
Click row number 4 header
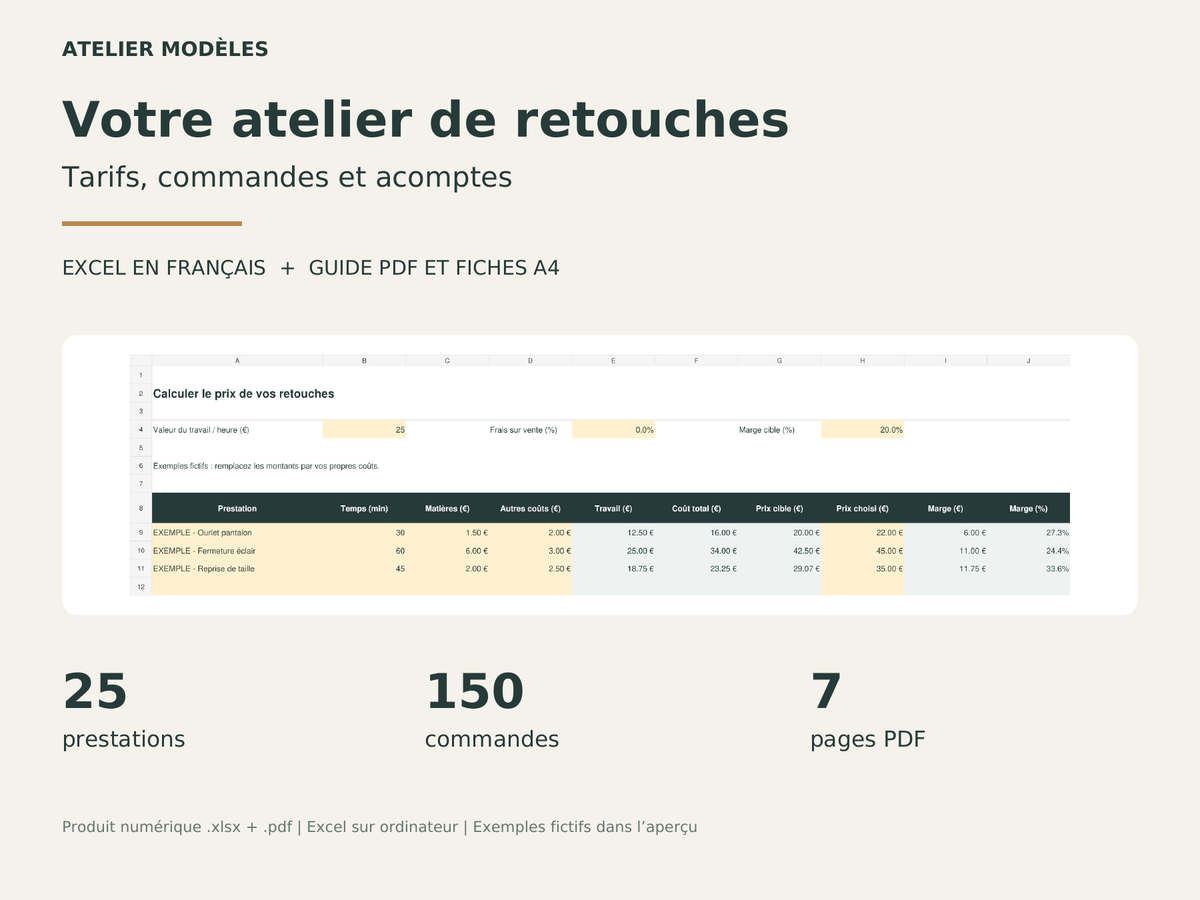point(141,430)
